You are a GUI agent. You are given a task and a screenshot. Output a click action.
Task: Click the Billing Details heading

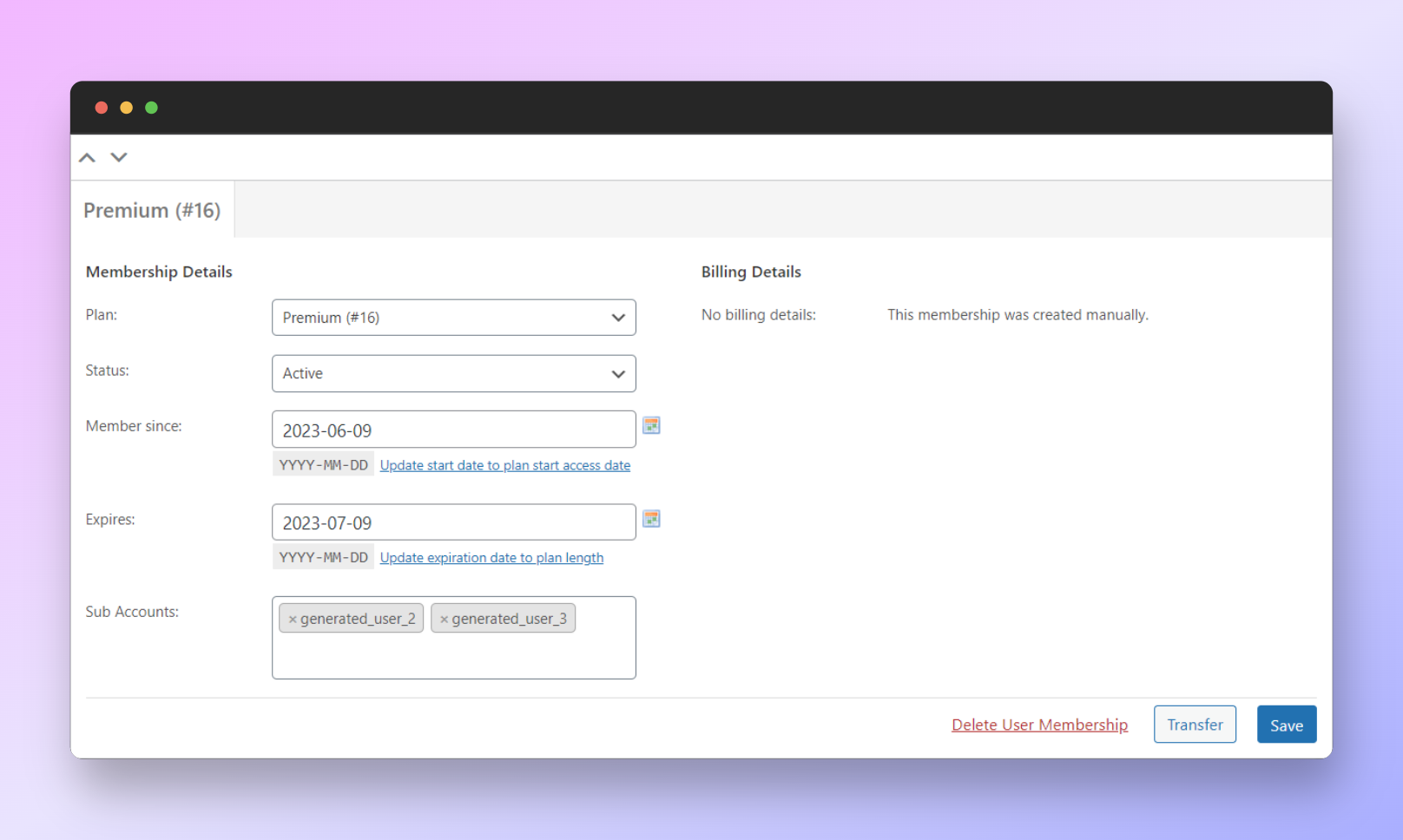tap(751, 272)
